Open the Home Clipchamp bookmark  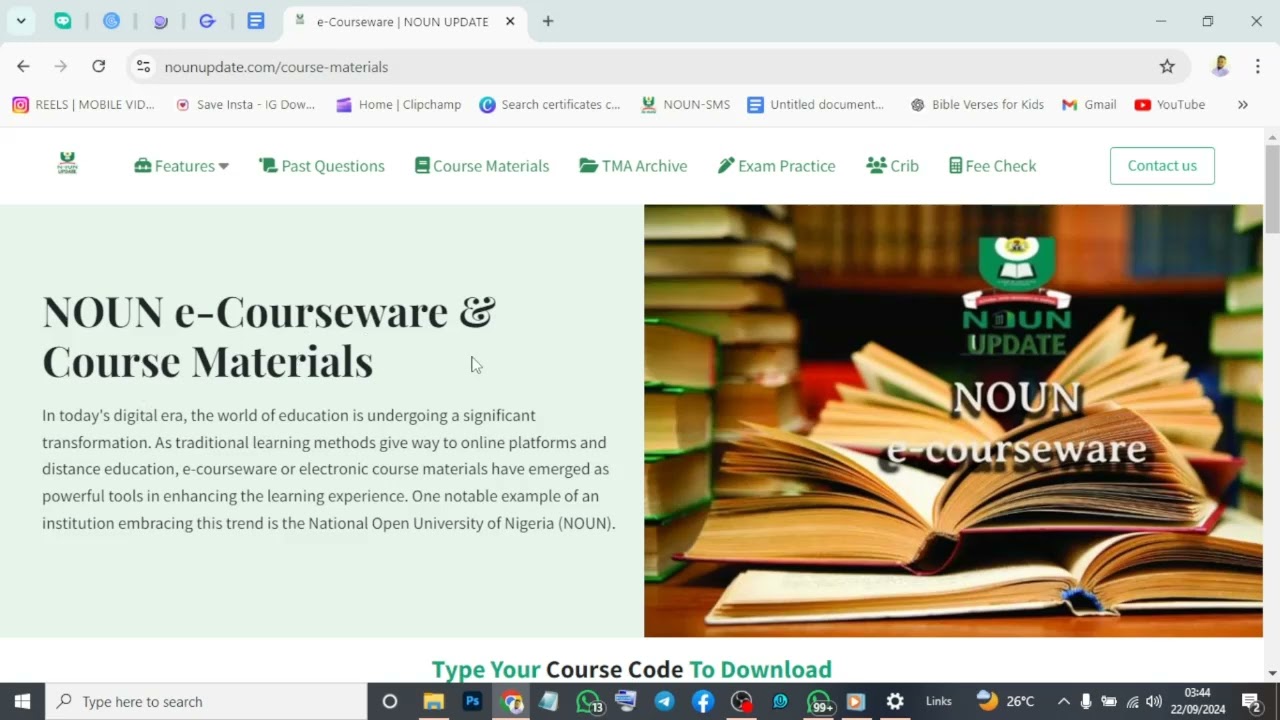[399, 104]
